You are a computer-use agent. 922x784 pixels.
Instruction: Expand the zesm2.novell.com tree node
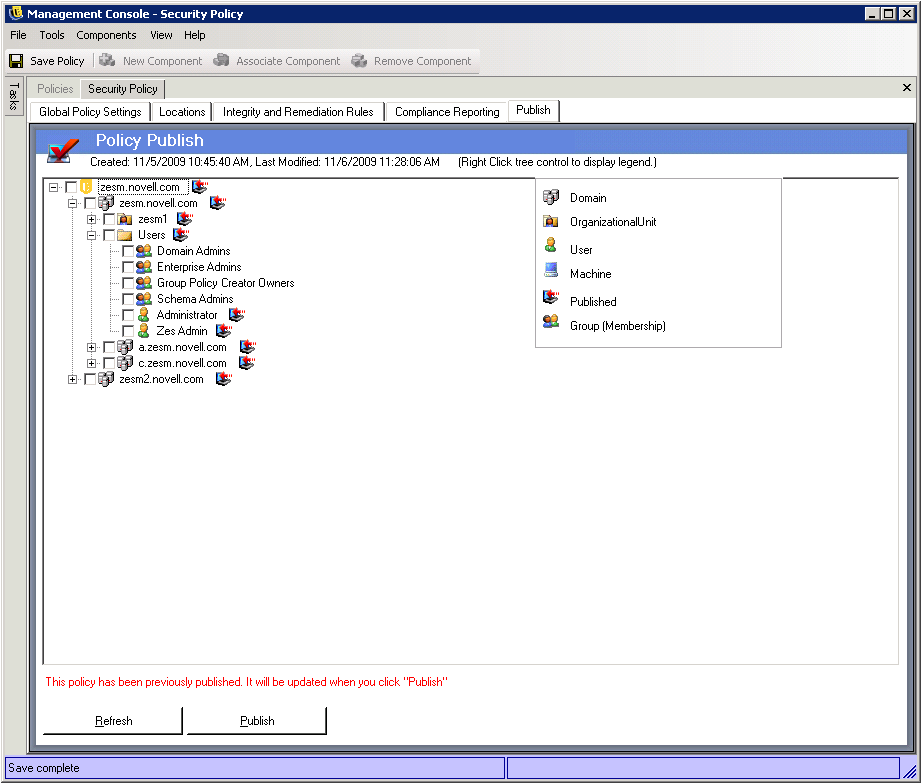[73, 379]
